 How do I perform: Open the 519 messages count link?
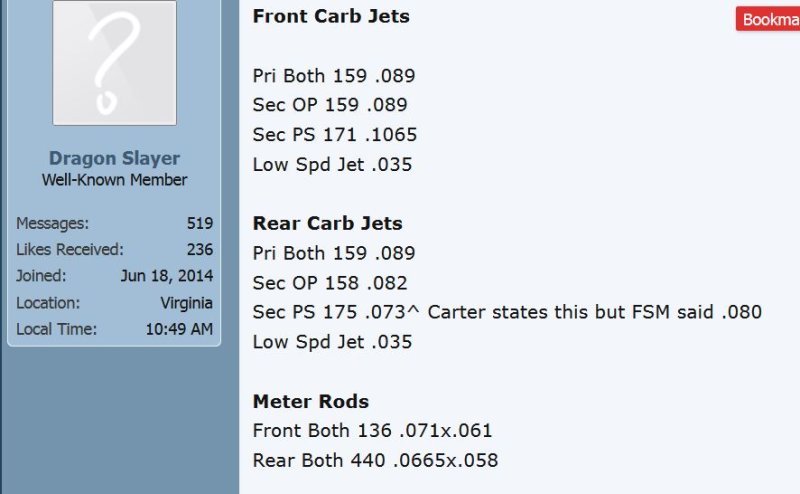point(199,224)
